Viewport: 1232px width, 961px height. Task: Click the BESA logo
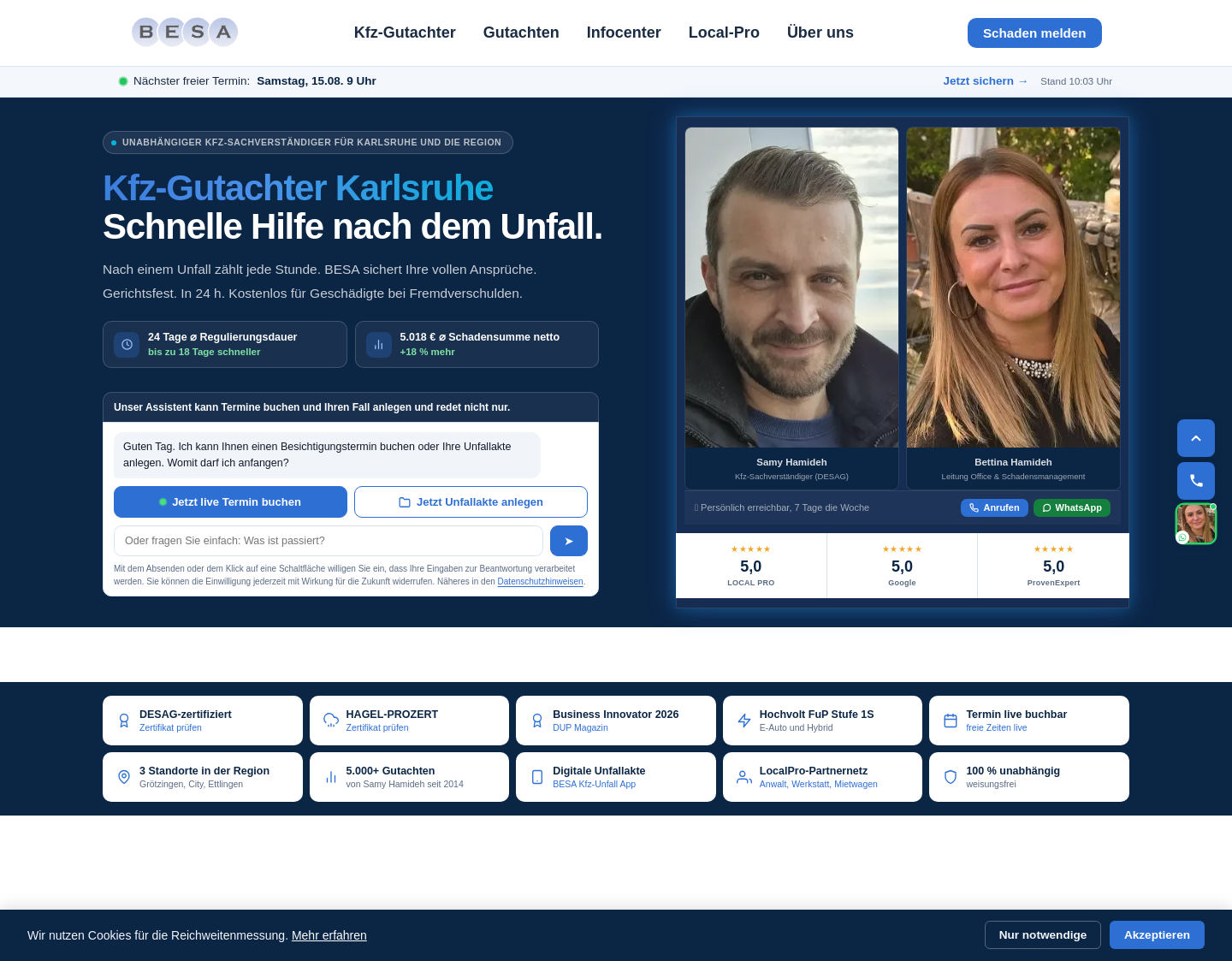coord(185,33)
